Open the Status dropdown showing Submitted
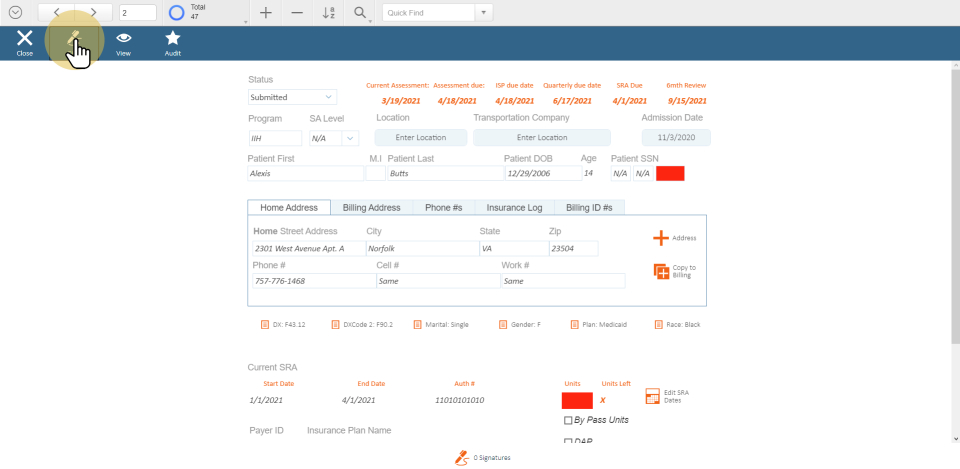This screenshot has width=960, height=469. pyautogui.click(x=292, y=97)
